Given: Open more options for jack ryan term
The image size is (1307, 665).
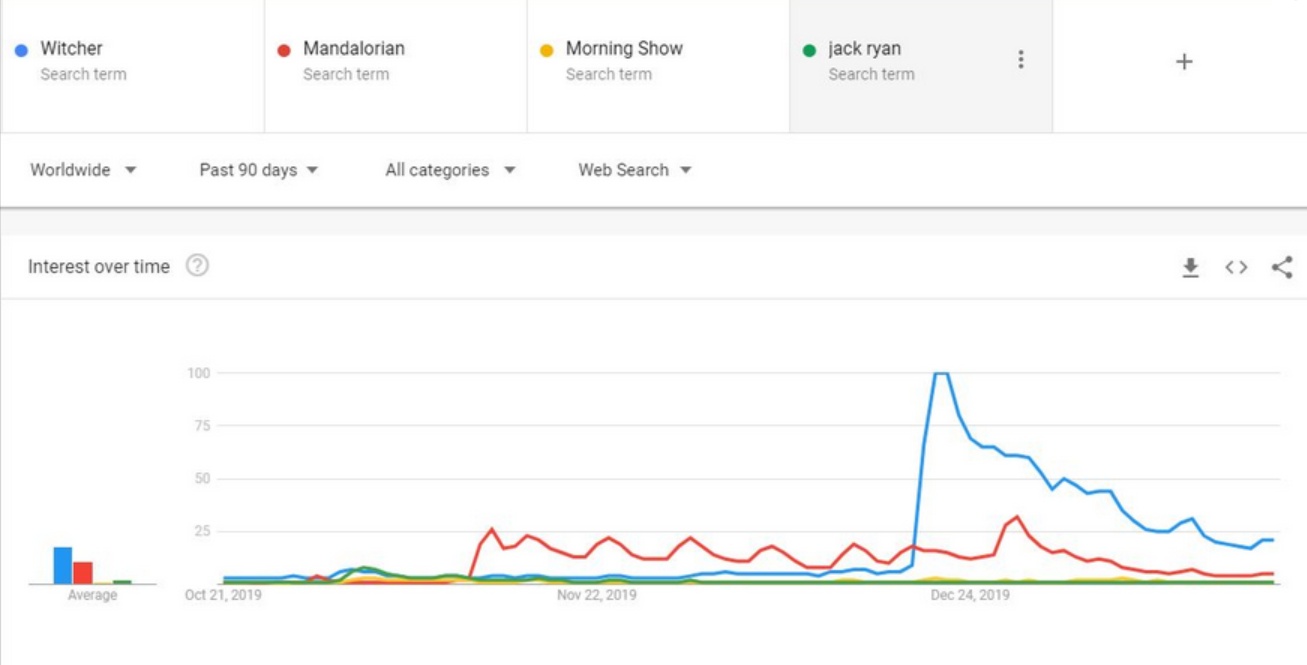Looking at the screenshot, I should pos(1020,60).
